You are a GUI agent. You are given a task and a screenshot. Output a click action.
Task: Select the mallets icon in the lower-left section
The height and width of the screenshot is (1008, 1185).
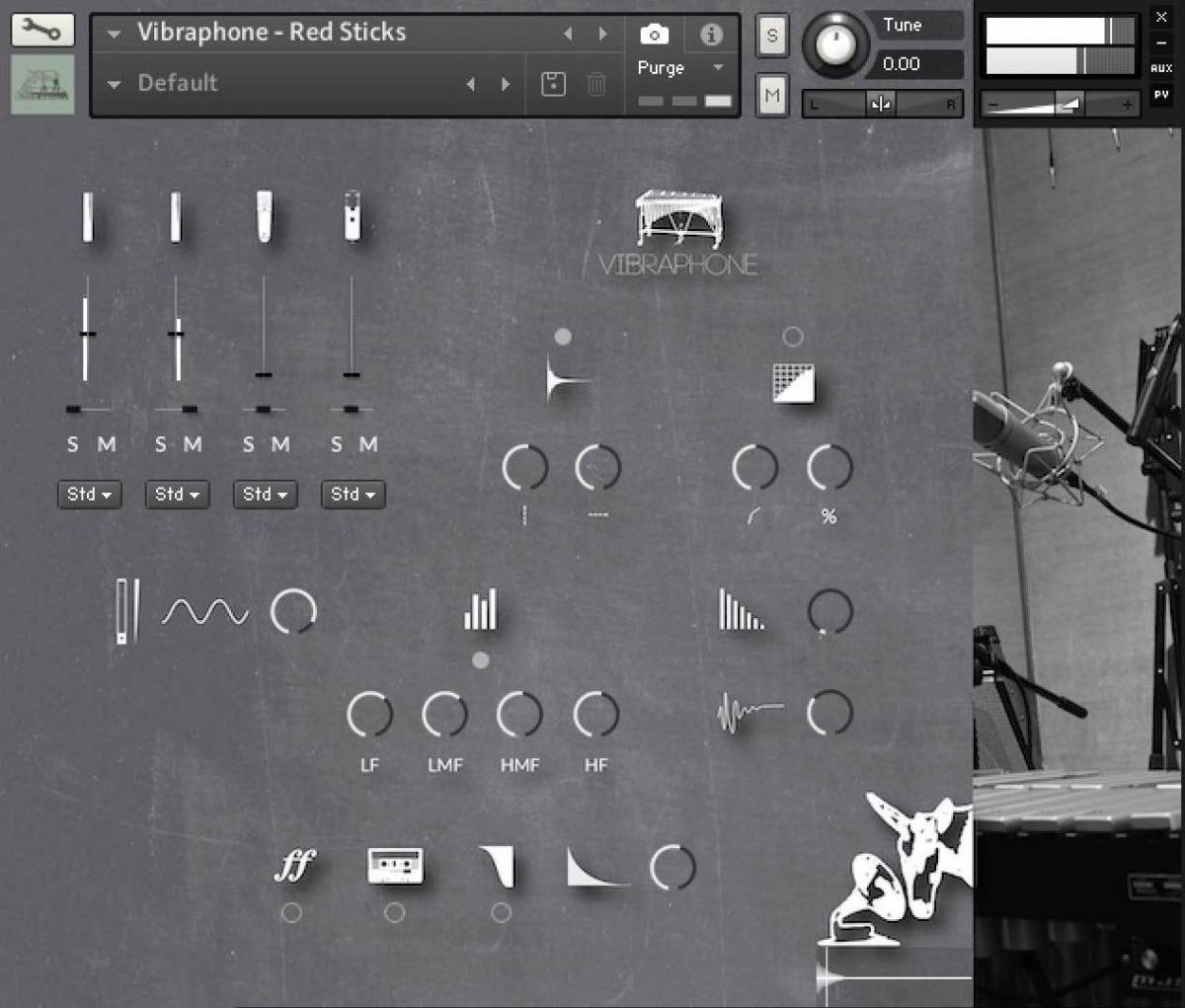[x=126, y=610]
